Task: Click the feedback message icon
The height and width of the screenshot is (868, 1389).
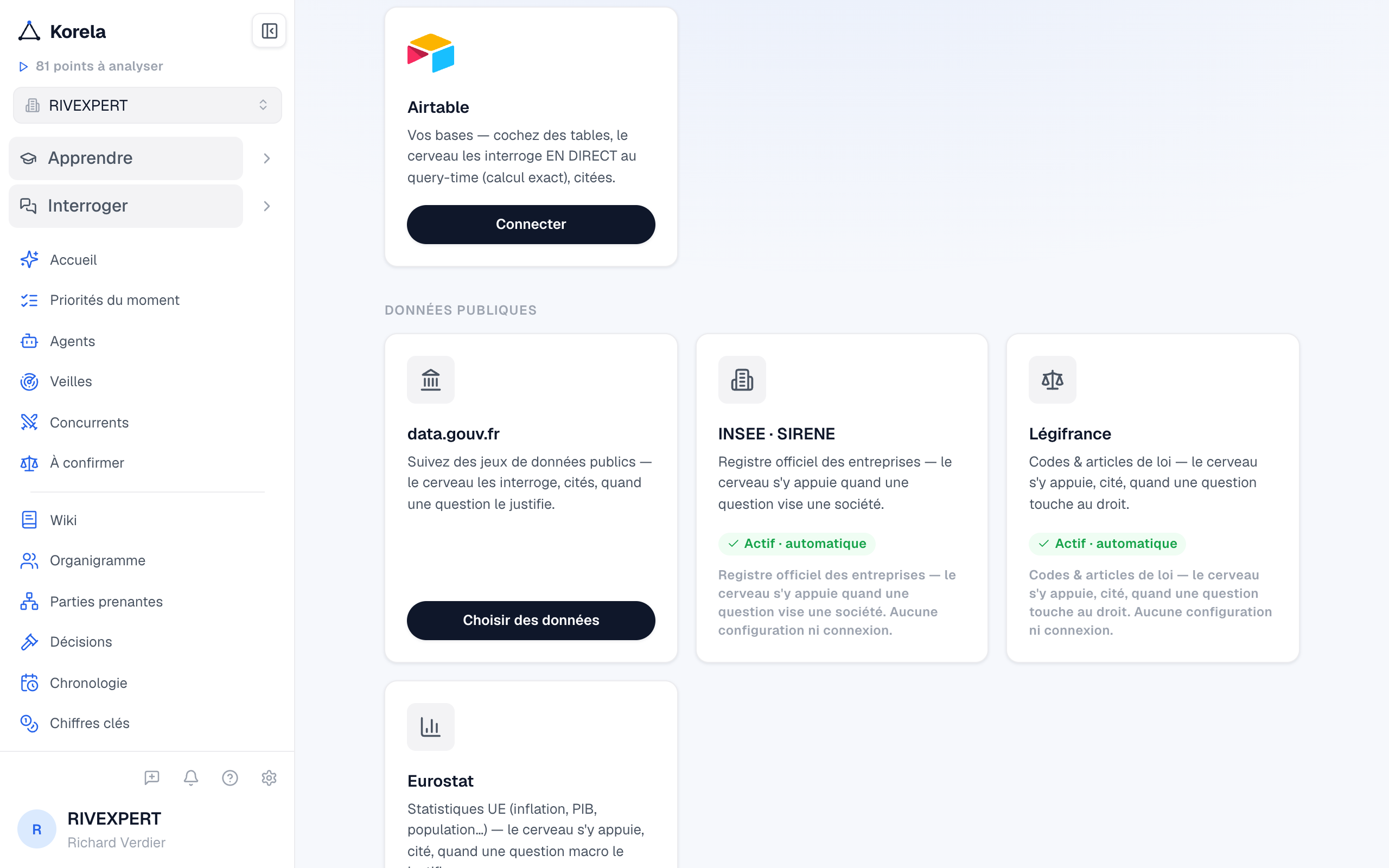Action: 152,778
